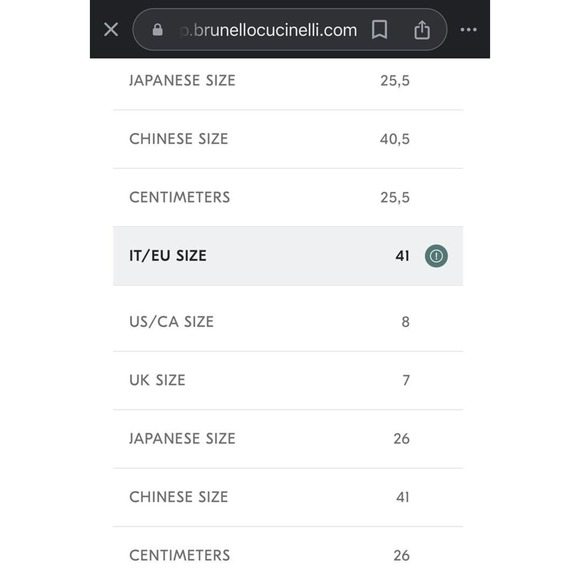Select the UK SIZE label
Image resolution: width=580 pixels, height=580 pixels.
point(157,380)
